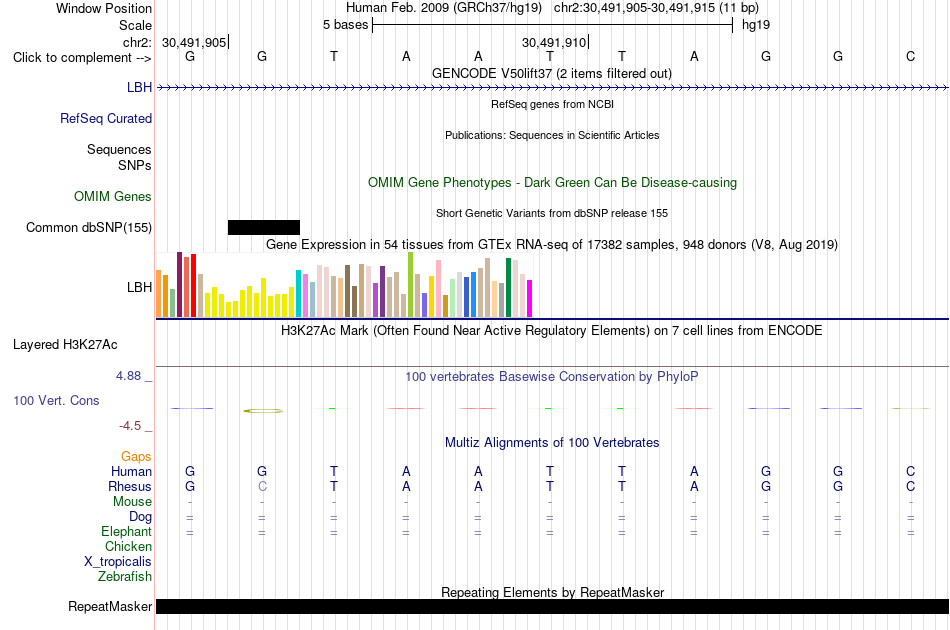This screenshot has height=630, width=950.
Task: Select the Mouse species label
Action: (x=132, y=502)
